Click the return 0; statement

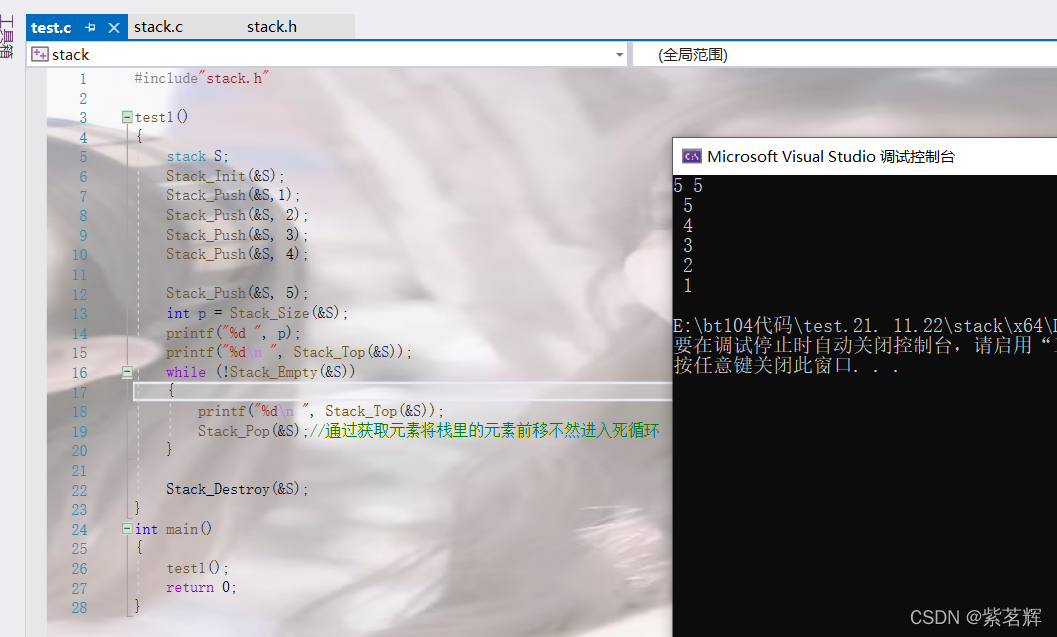202,587
